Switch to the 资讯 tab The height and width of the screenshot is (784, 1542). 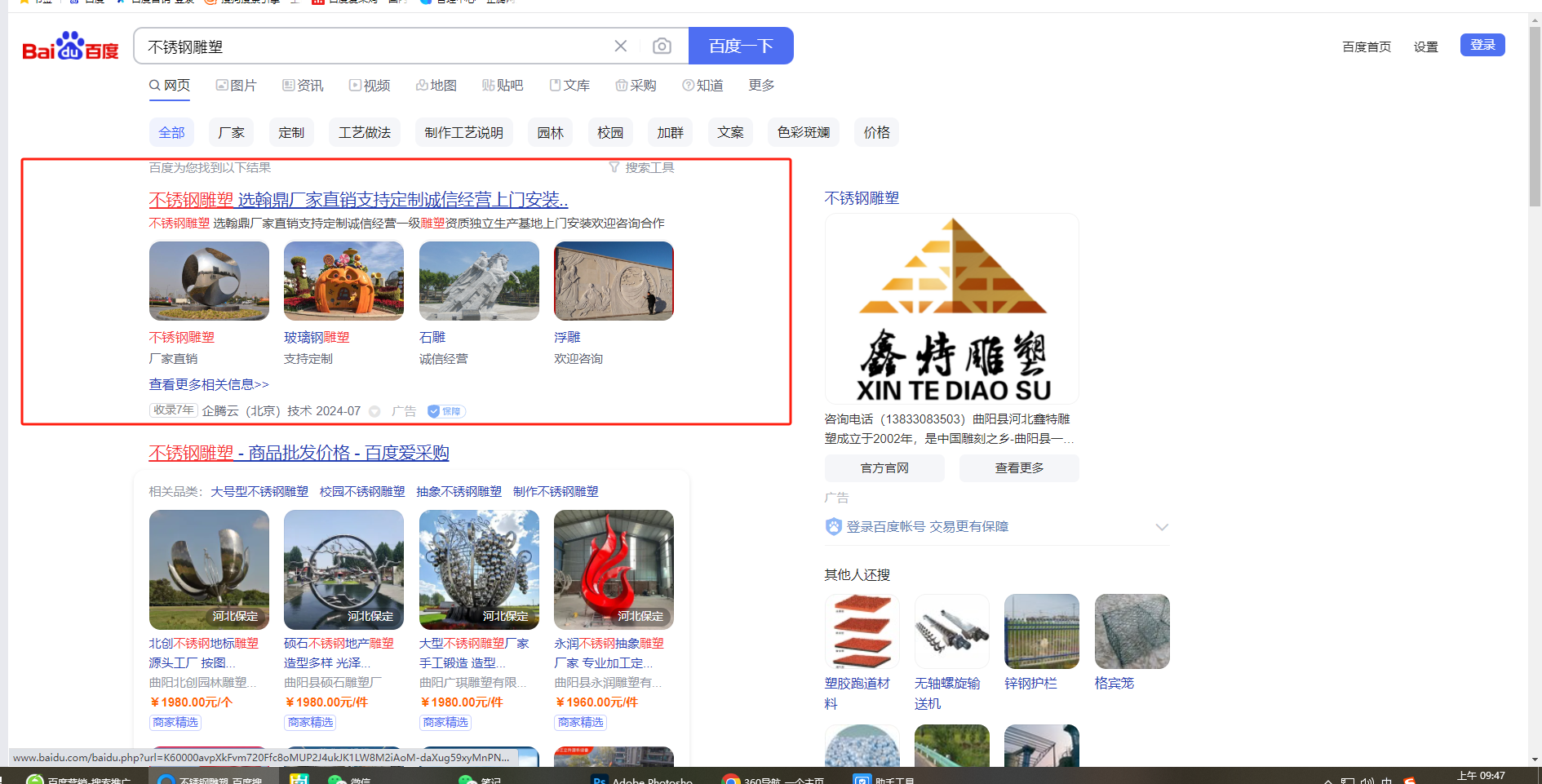[304, 86]
